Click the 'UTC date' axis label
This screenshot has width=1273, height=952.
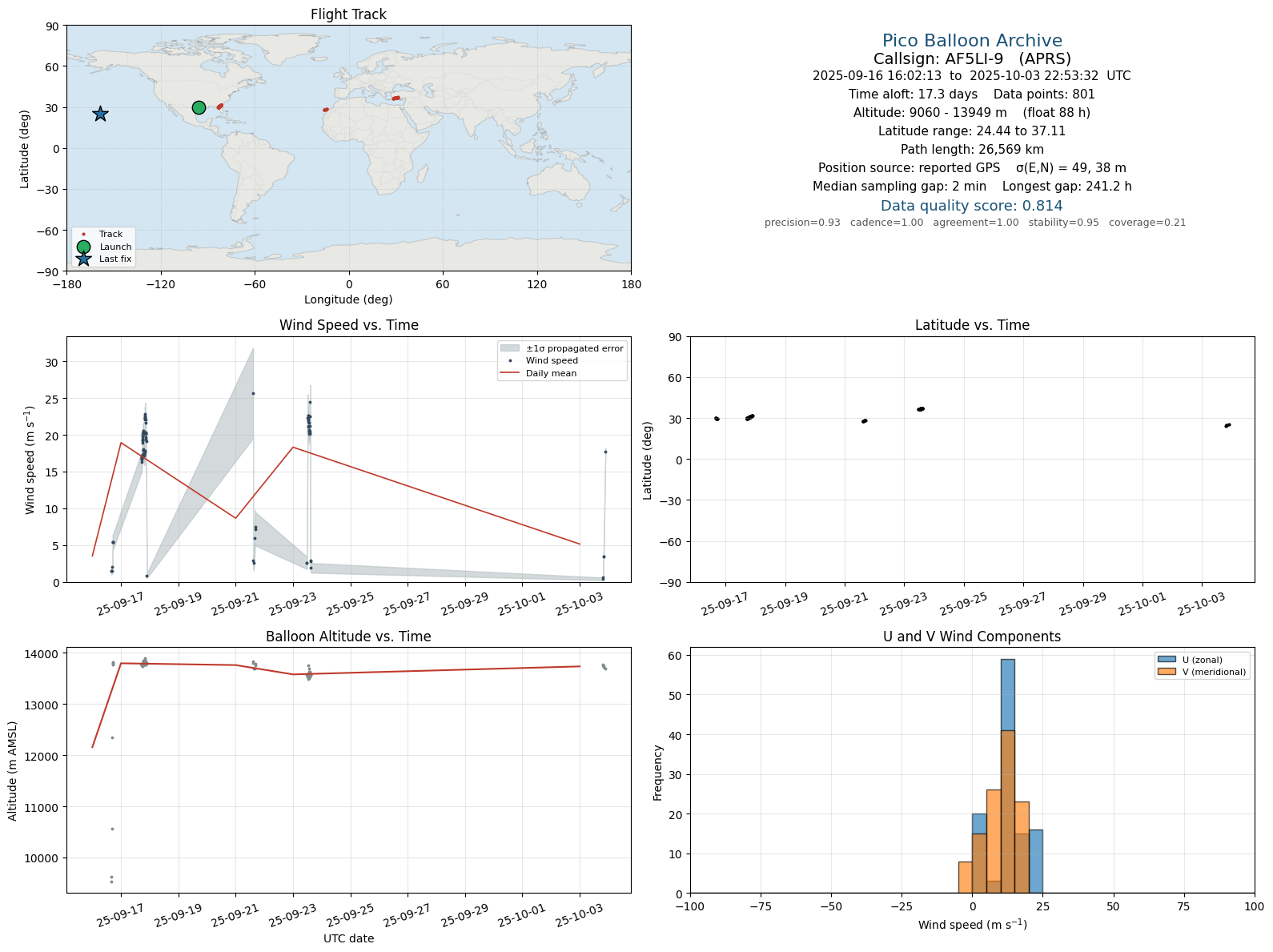click(348, 938)
